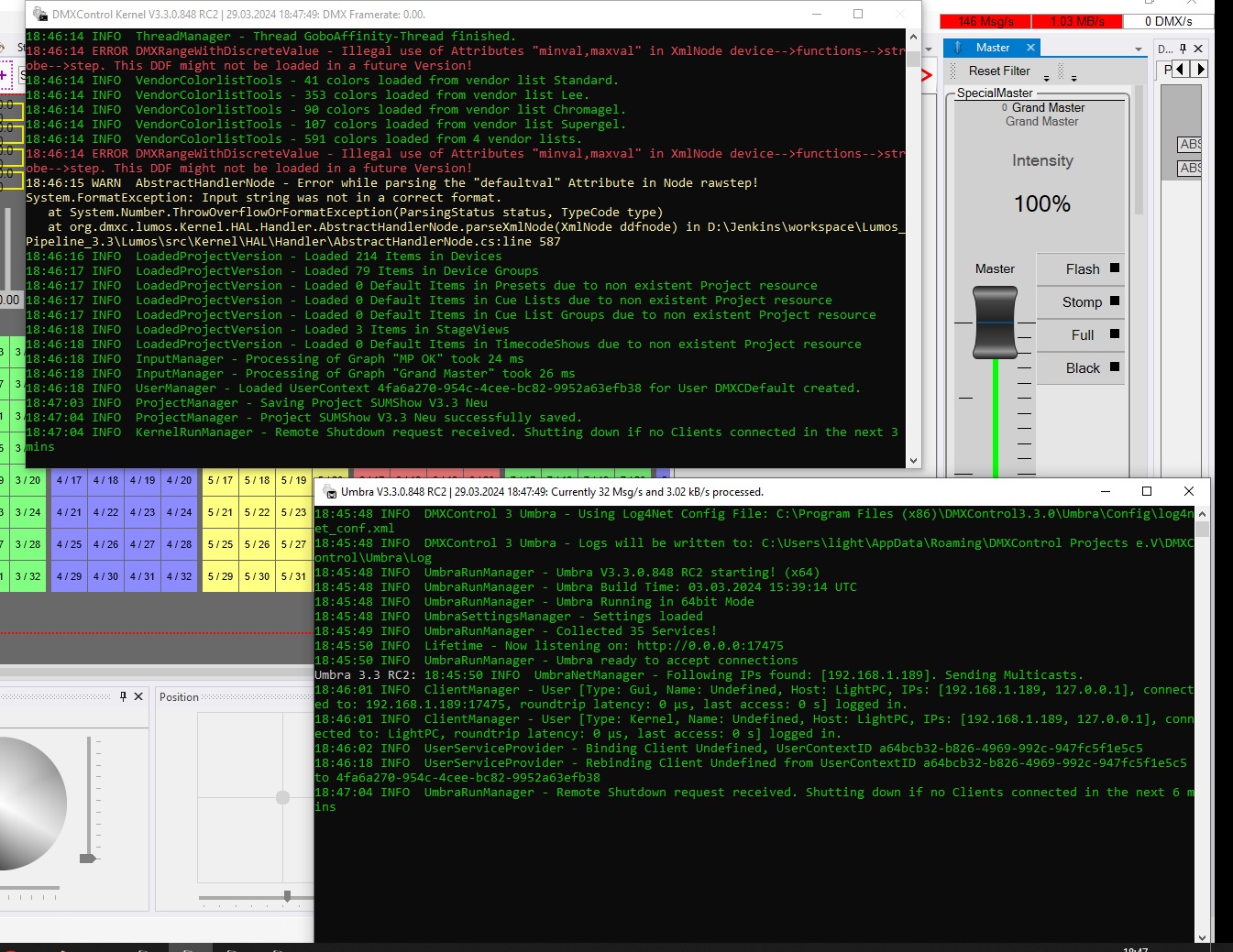1233x952 pixels.
Task: Toggle the Stomp master button
Action: 1082,302
